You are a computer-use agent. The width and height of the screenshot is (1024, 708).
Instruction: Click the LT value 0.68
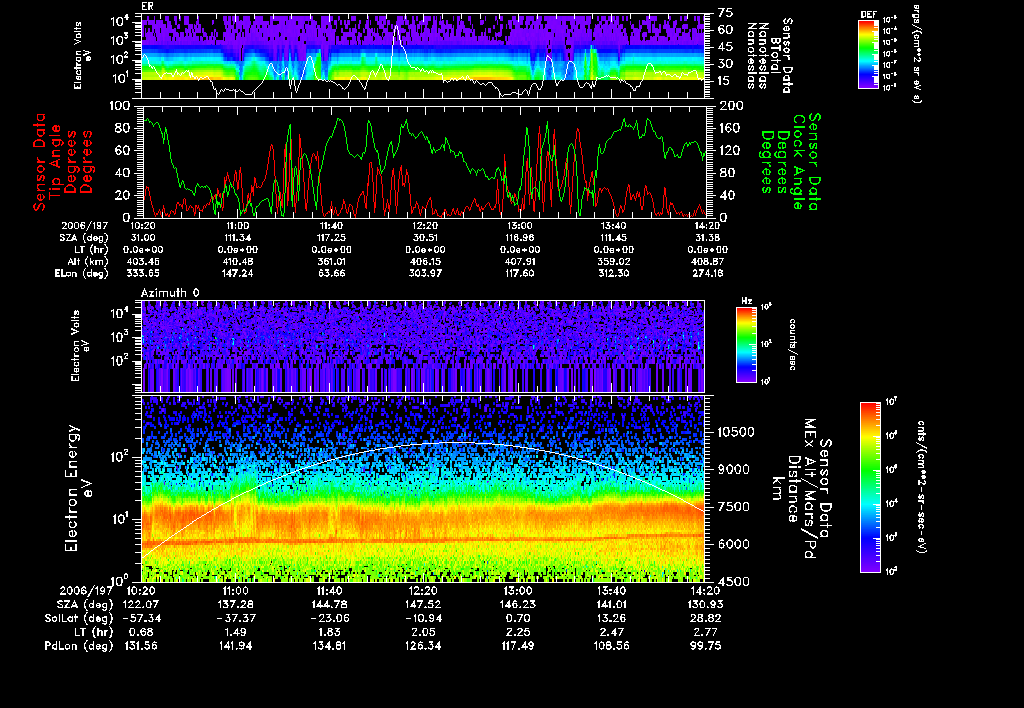pos(141,632)
